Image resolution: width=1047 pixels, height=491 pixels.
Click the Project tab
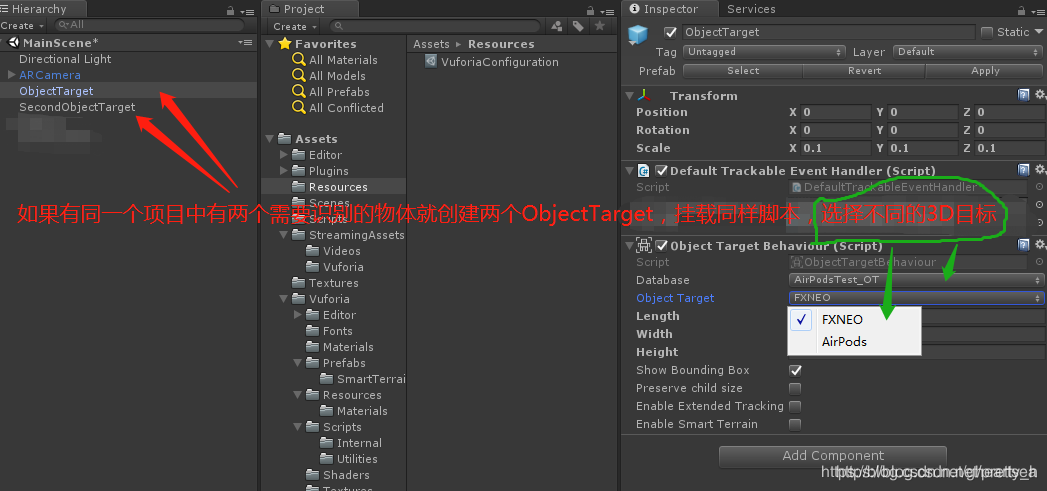[310, 9]
